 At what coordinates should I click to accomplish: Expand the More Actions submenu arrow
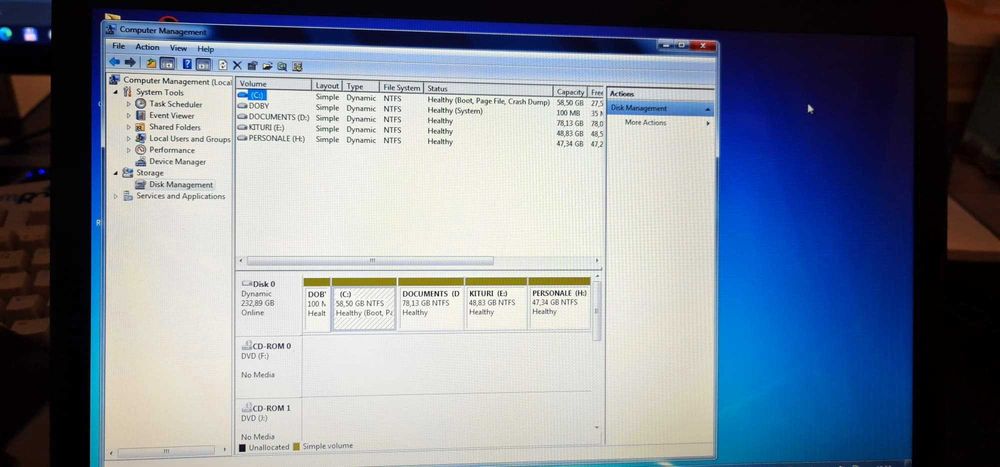pyautogui.click(x=708, y=123)
